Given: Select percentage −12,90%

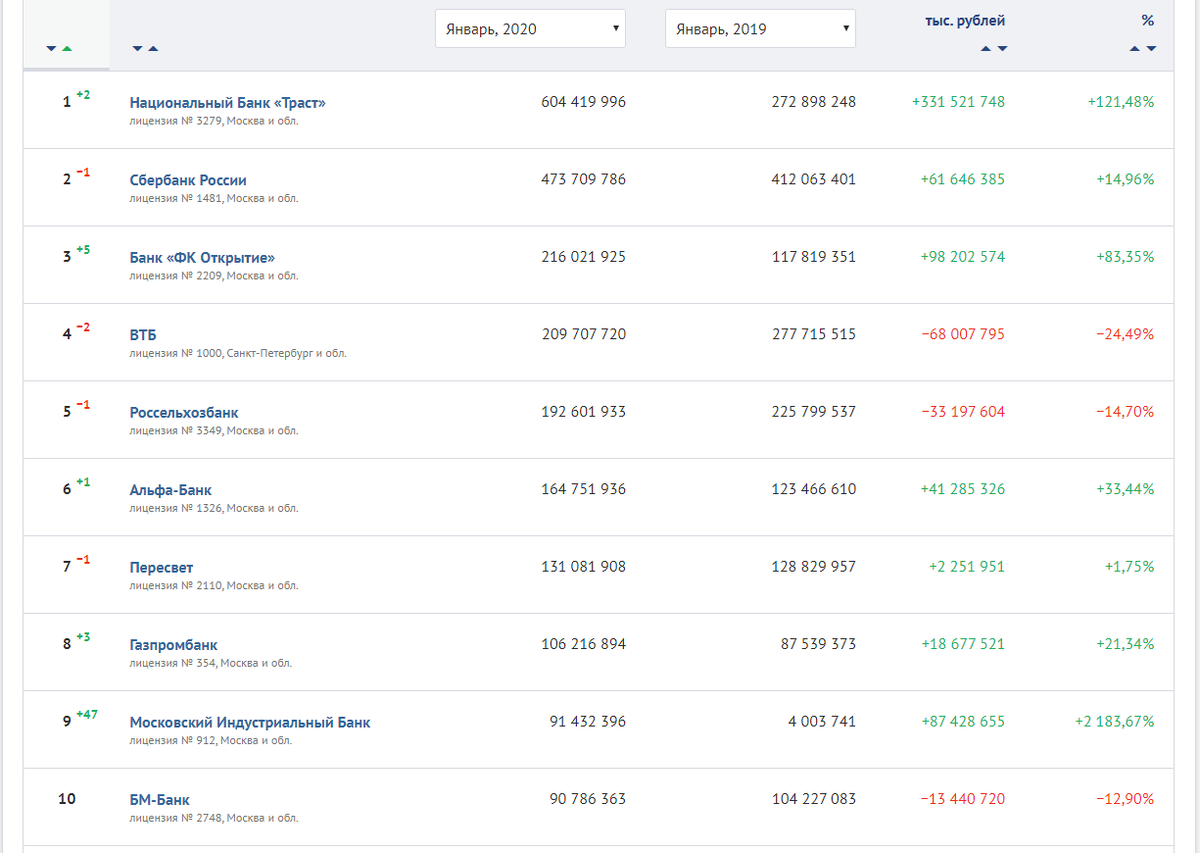Looking at the screenshot, I should click(1125, 800).
